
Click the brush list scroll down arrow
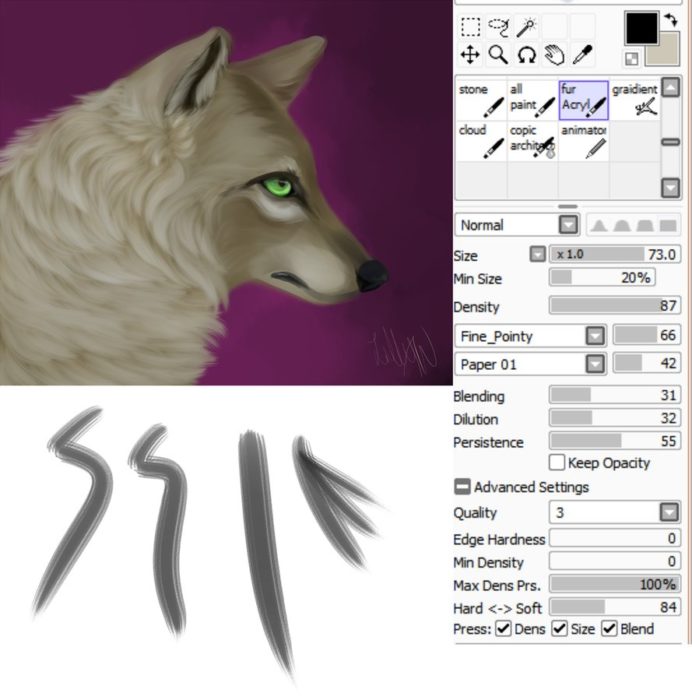671,188
